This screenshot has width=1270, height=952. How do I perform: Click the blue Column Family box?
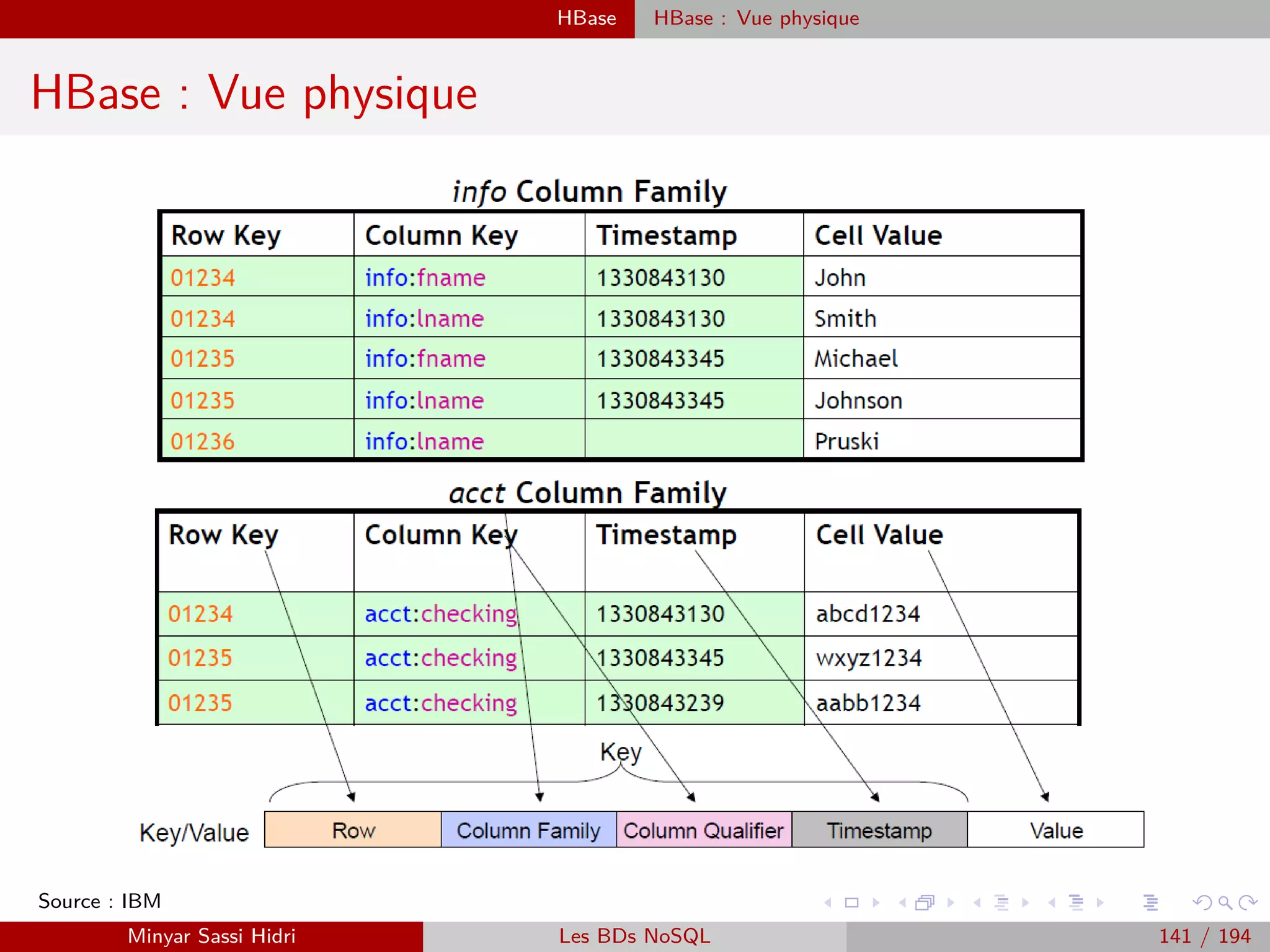point(529,830)
